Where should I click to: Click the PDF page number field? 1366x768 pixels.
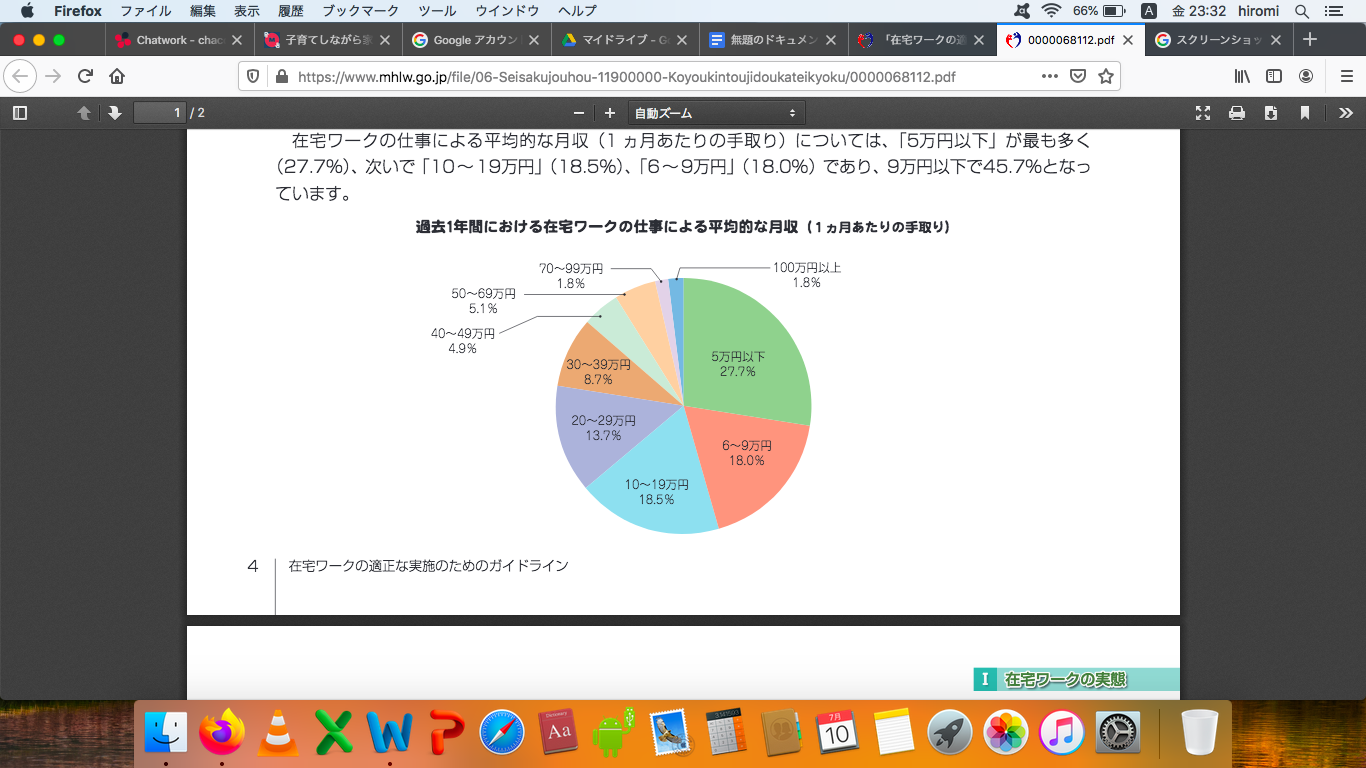[161, 113]
